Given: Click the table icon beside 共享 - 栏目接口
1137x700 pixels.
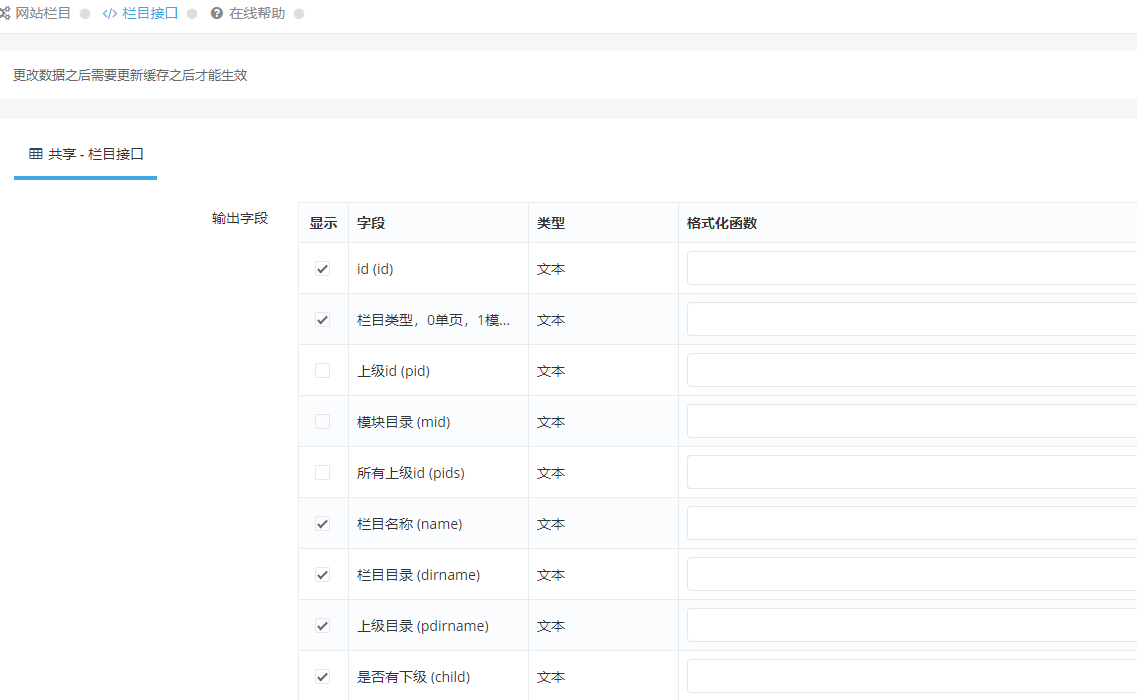Looking at the screenshot, I should coord(36,154).
